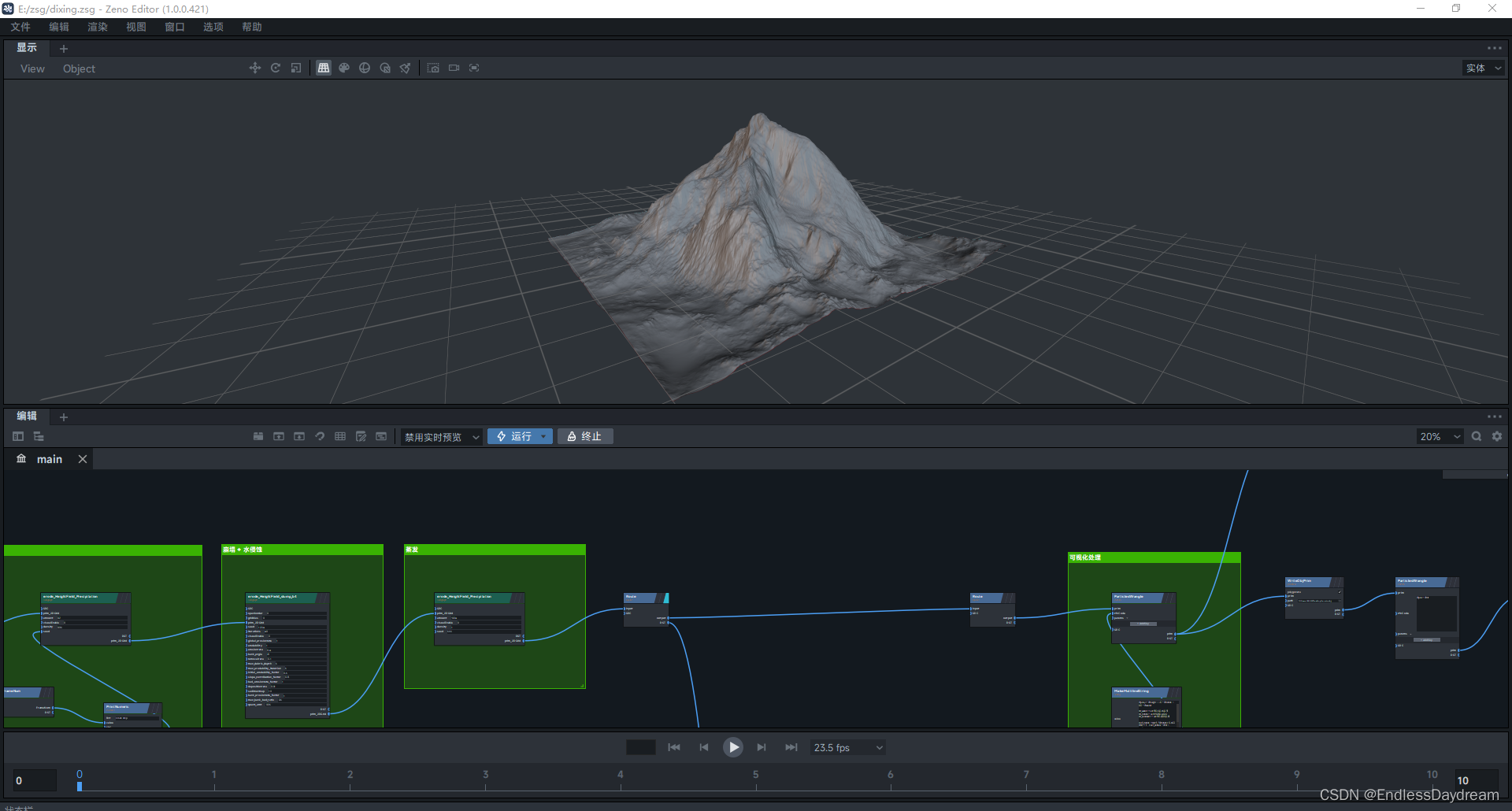Screen dimensions: 1512x811
Task: Click the import-up window icon in editor toolbar
Action: 279,436
